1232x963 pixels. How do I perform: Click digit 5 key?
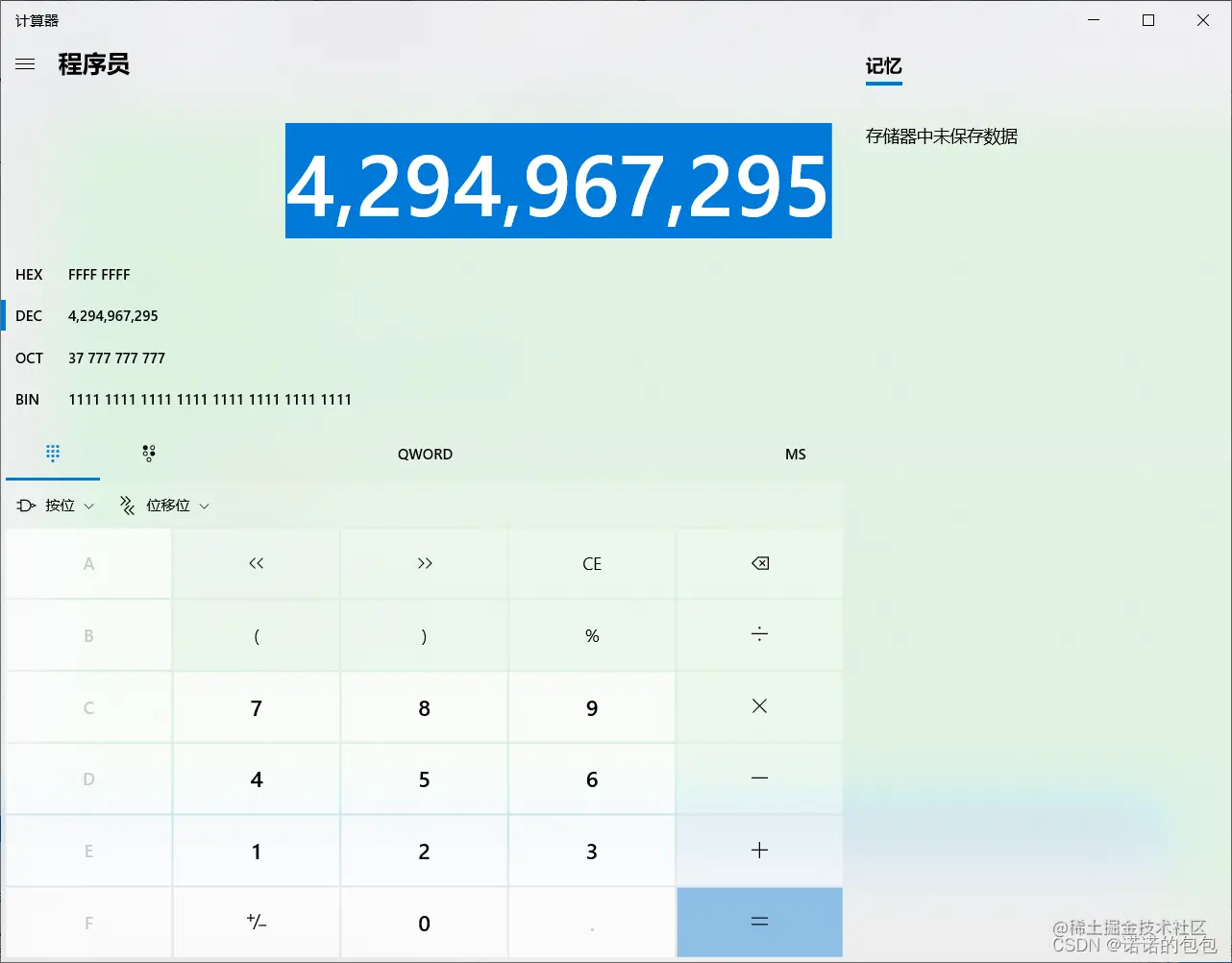coord(424,778)
